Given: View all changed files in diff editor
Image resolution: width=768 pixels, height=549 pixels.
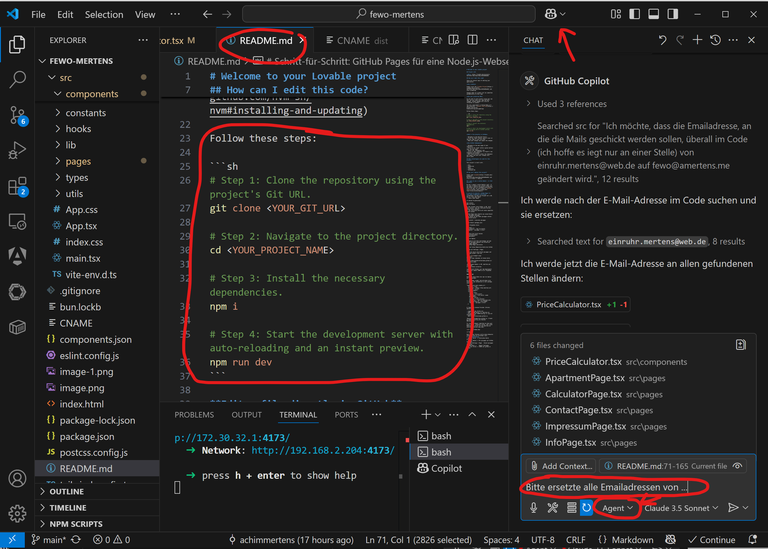Looking at the screenshot, I should click(741, 345).
